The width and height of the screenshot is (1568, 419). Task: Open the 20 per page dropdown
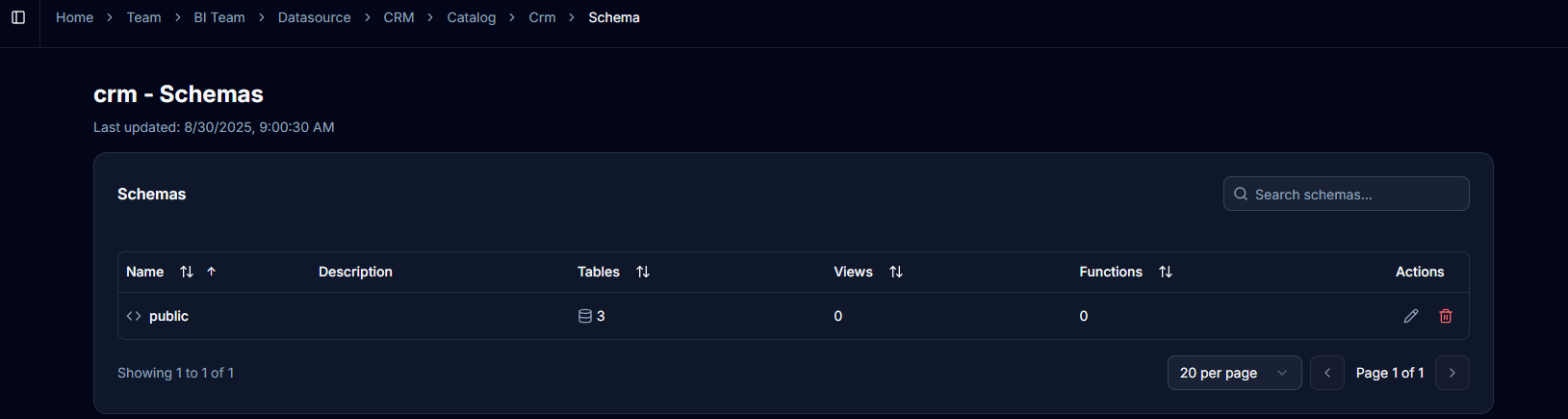pos(1235,373)
